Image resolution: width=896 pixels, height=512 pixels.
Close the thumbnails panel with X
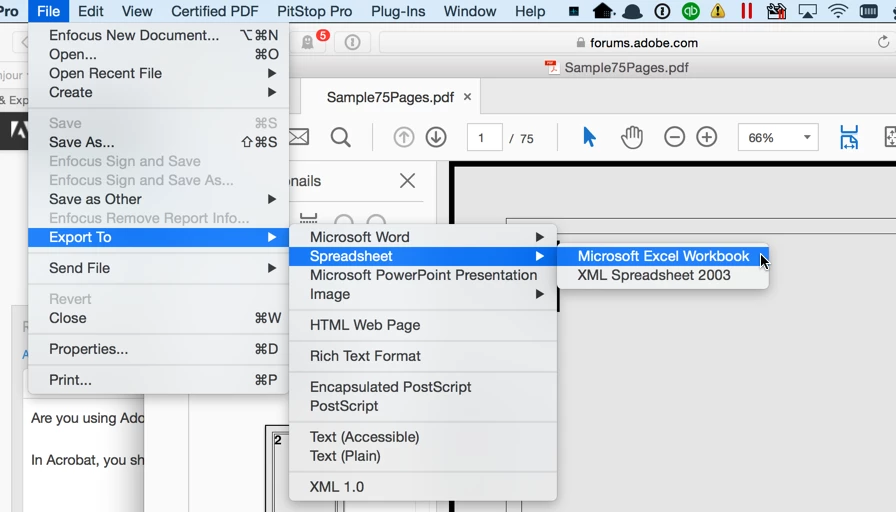pyautogui.click(x=407, y=181)
